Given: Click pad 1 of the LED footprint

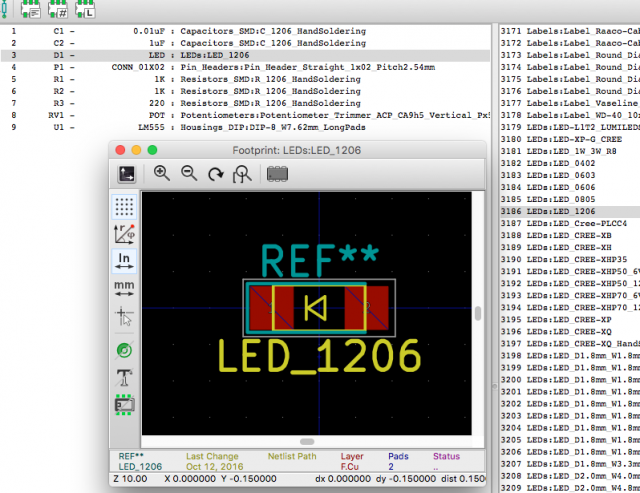Looking at the screenshot, I should (x=271, y=308).
